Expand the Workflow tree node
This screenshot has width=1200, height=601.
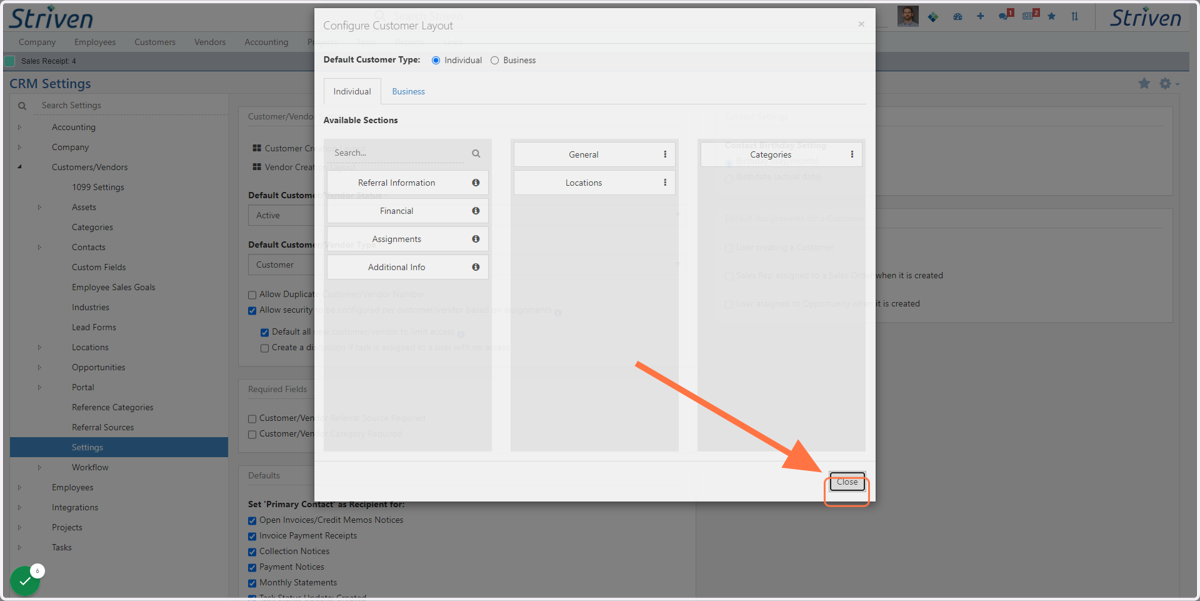[x=40, y=467]
